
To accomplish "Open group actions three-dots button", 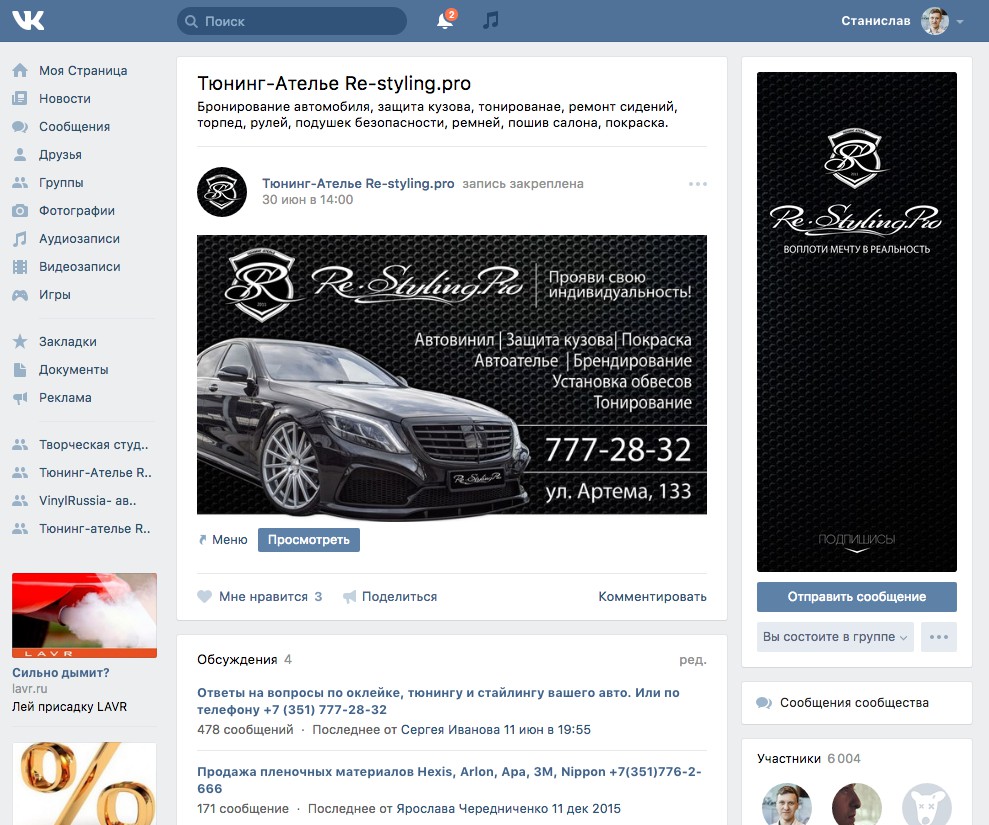I will click(x=939, y=637).
